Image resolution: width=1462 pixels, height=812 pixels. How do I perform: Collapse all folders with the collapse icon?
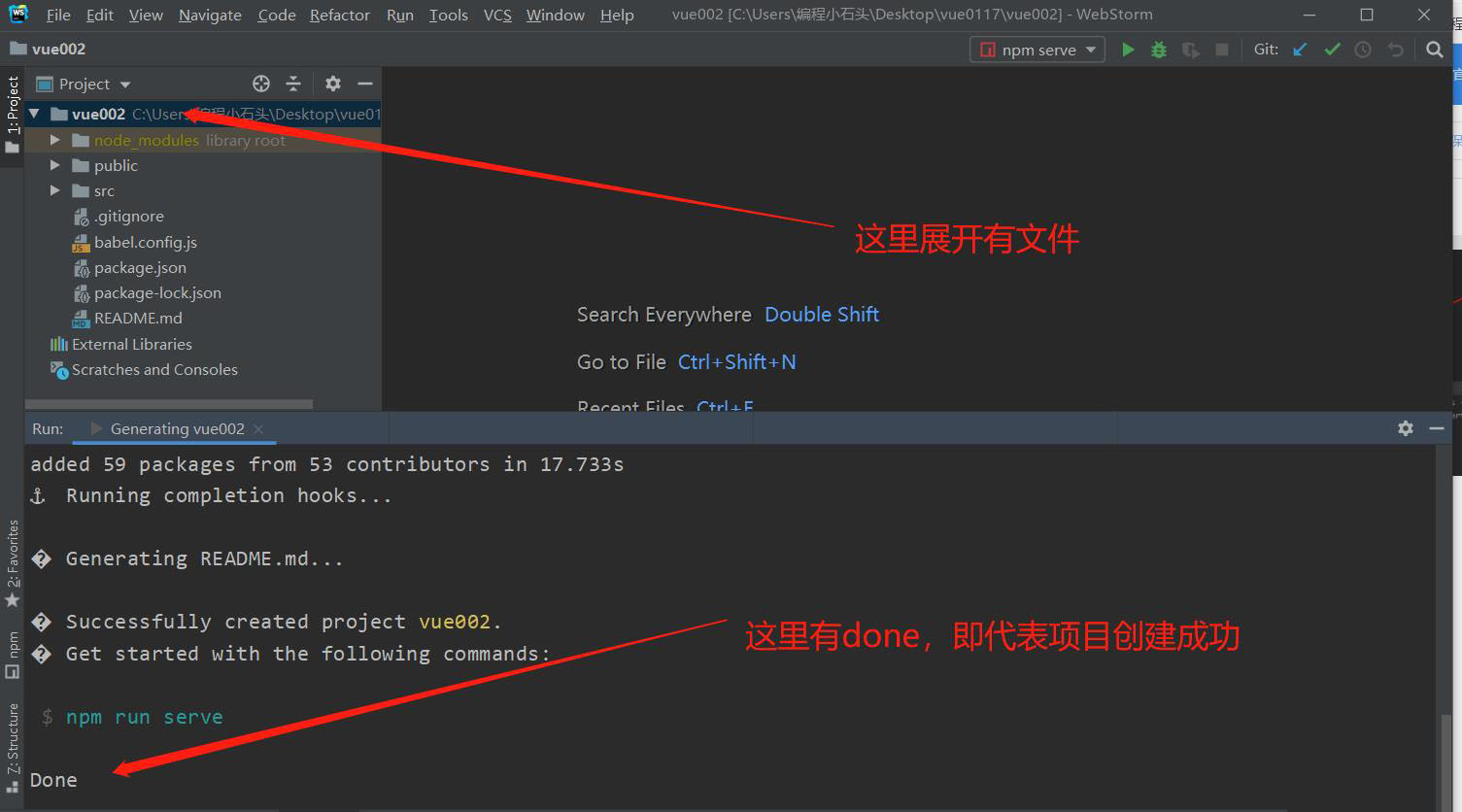tap(293, 84)
